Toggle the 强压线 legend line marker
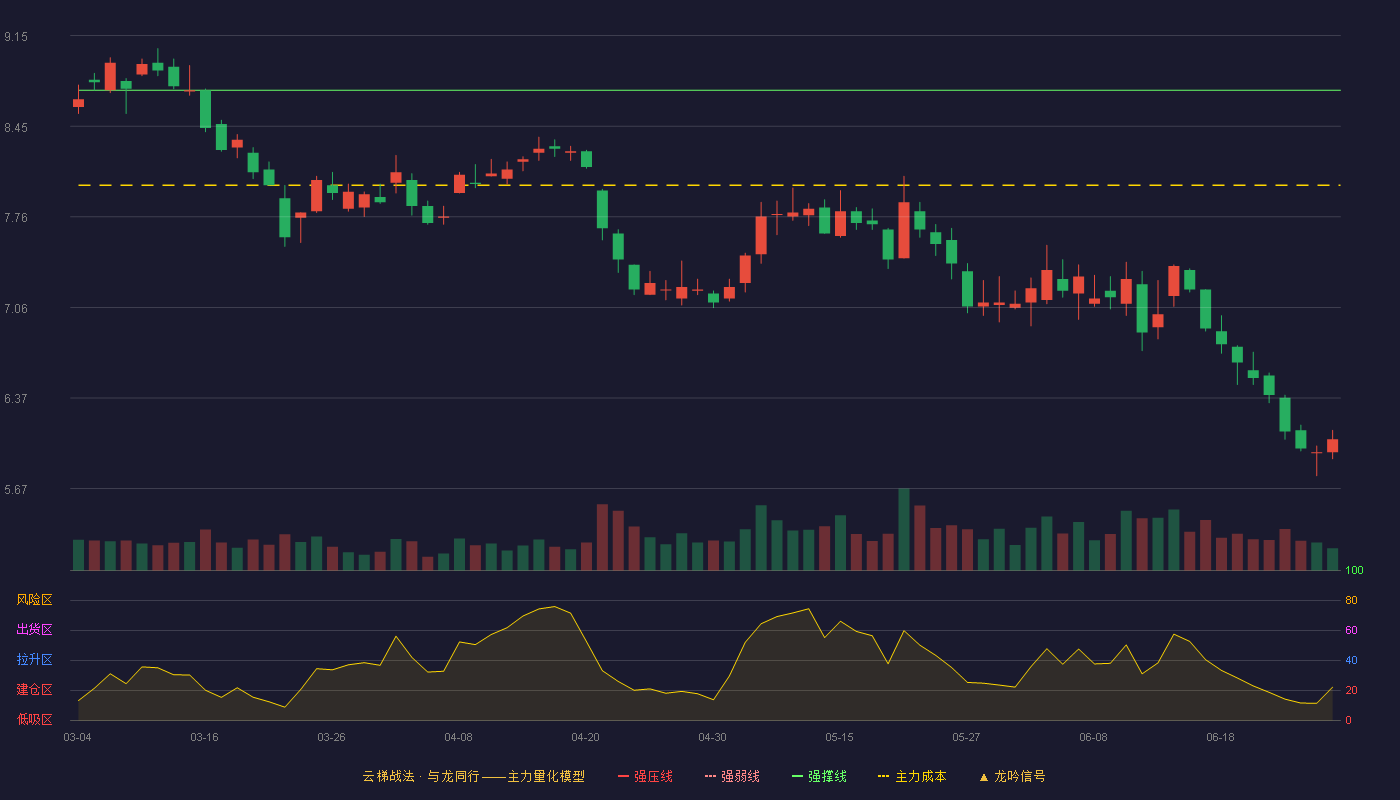 pyautogui.click(x=624, y=776)
